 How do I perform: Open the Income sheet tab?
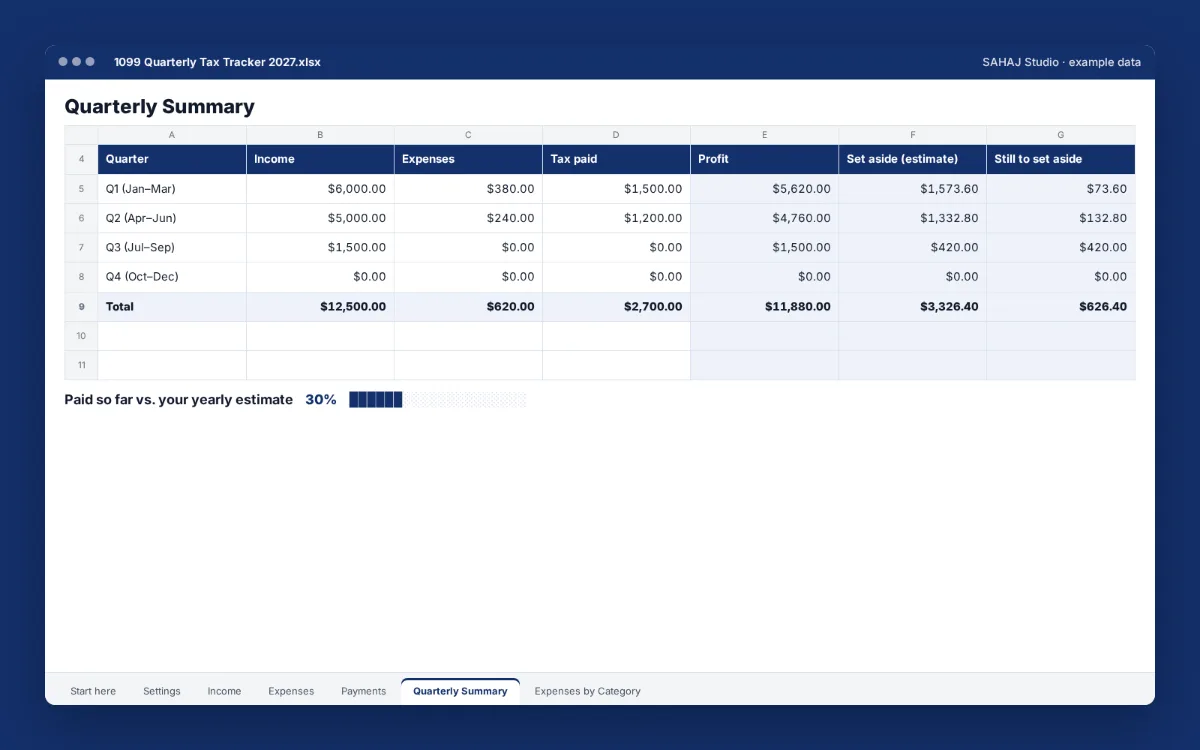pyautogui.click(x=224, y=691)
